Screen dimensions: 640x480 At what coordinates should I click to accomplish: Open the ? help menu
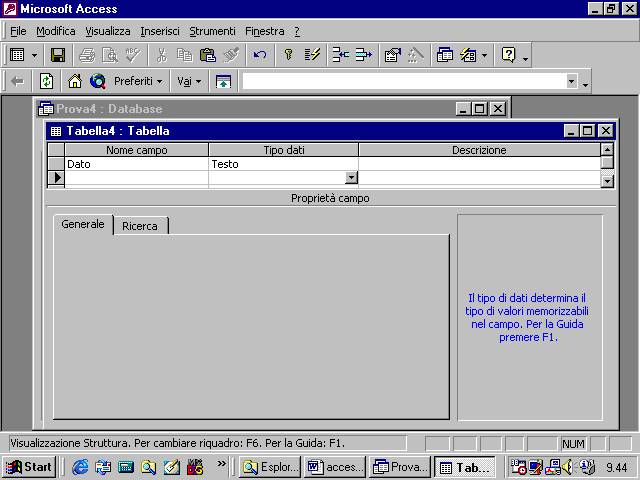point(297,31)
